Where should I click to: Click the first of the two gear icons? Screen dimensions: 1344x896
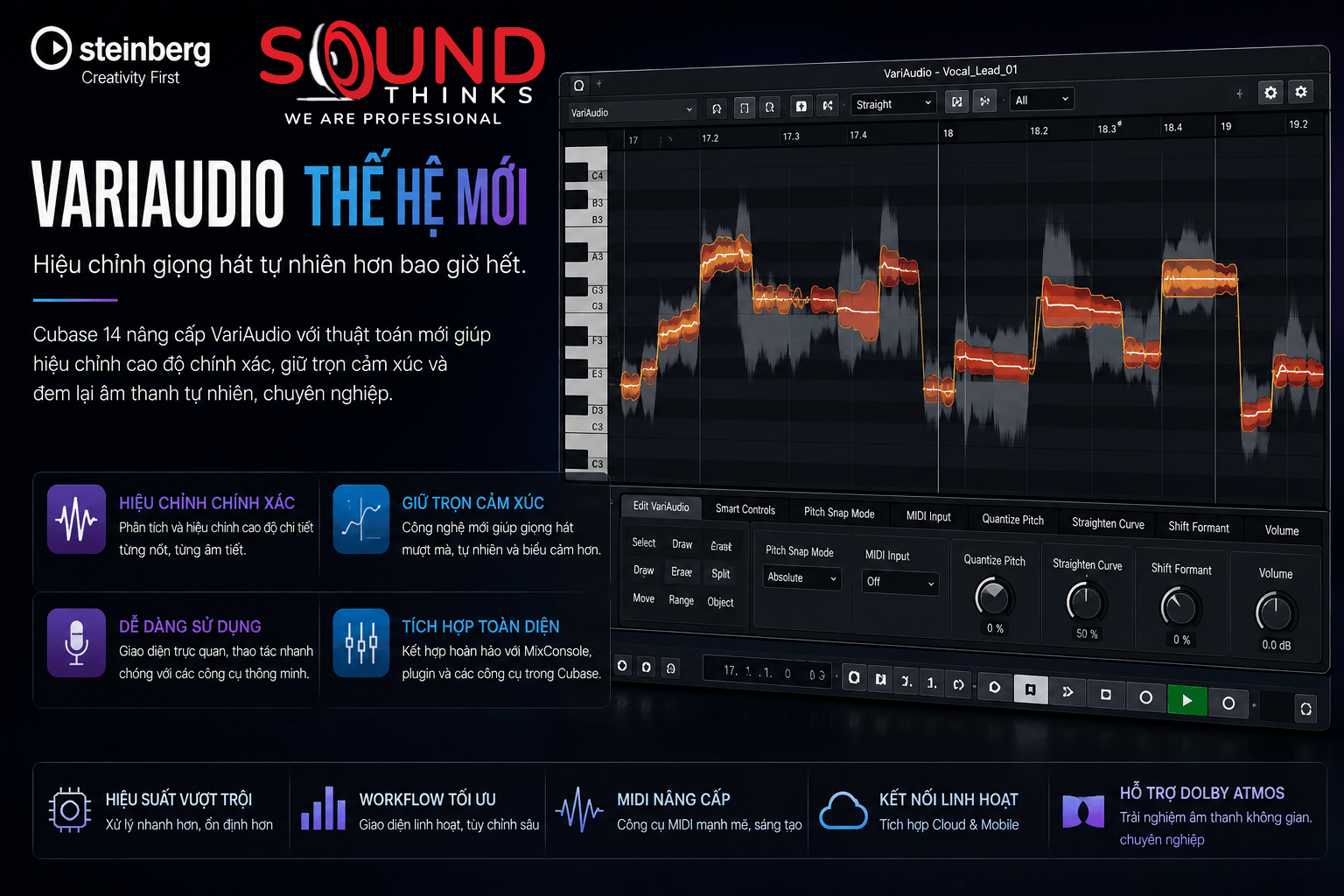click(x=1270, y=92)
